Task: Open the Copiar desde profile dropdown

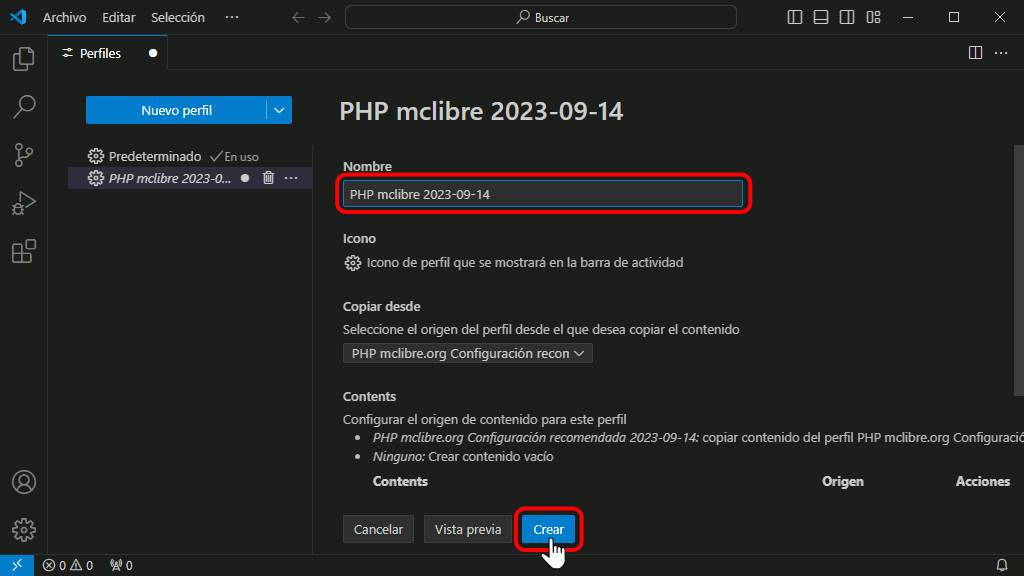Action: click(x=468, y=353)
